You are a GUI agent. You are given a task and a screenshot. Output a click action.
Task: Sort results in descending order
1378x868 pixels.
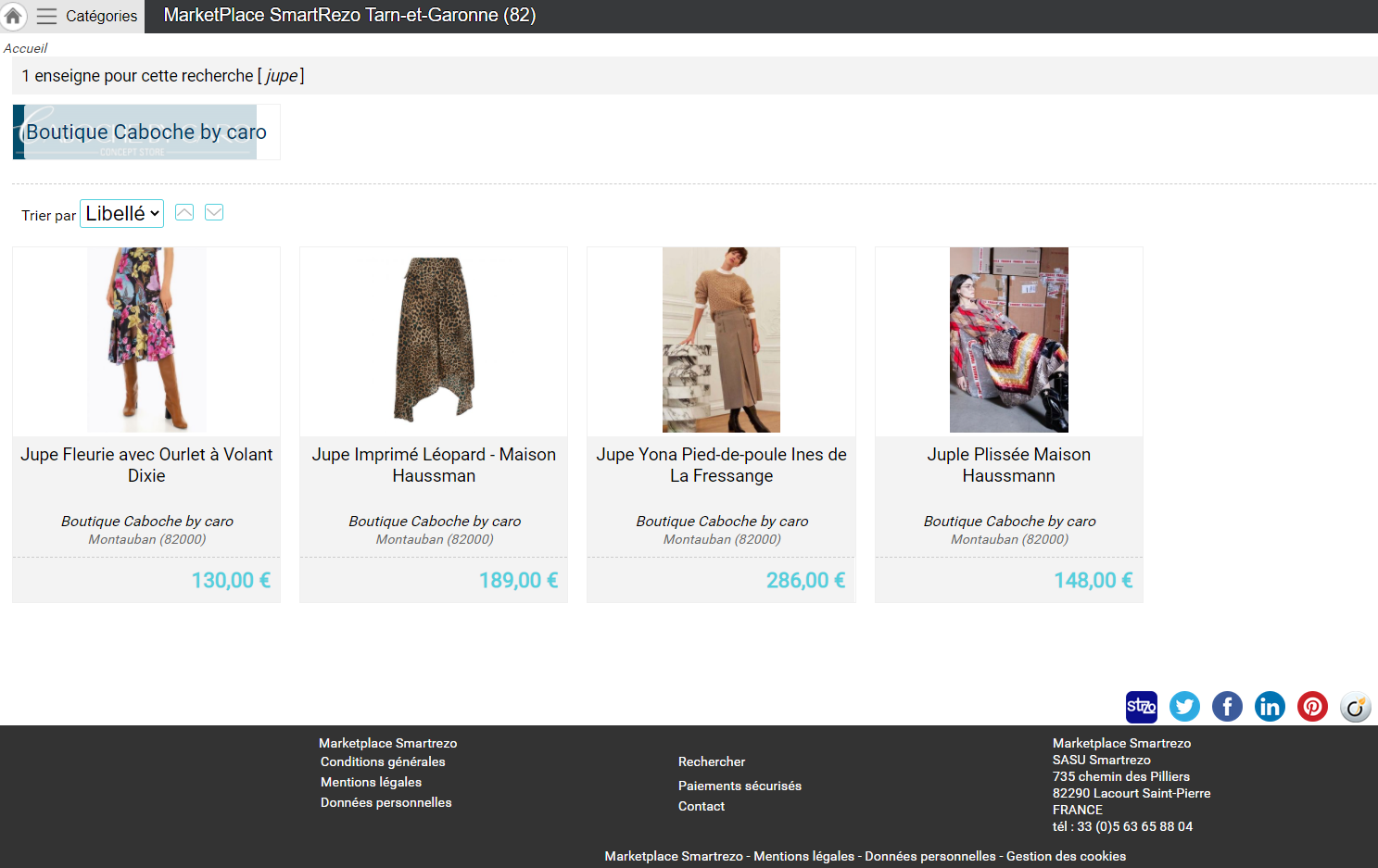point(214,213)
